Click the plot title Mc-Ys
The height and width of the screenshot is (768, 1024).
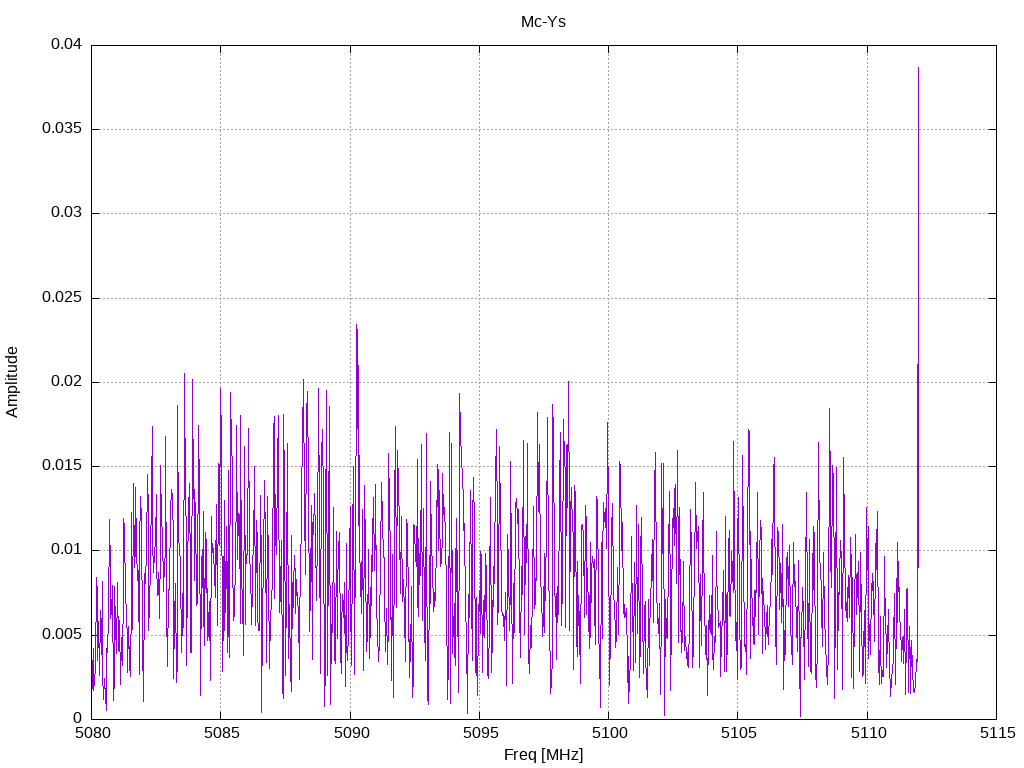pos(543,21)
